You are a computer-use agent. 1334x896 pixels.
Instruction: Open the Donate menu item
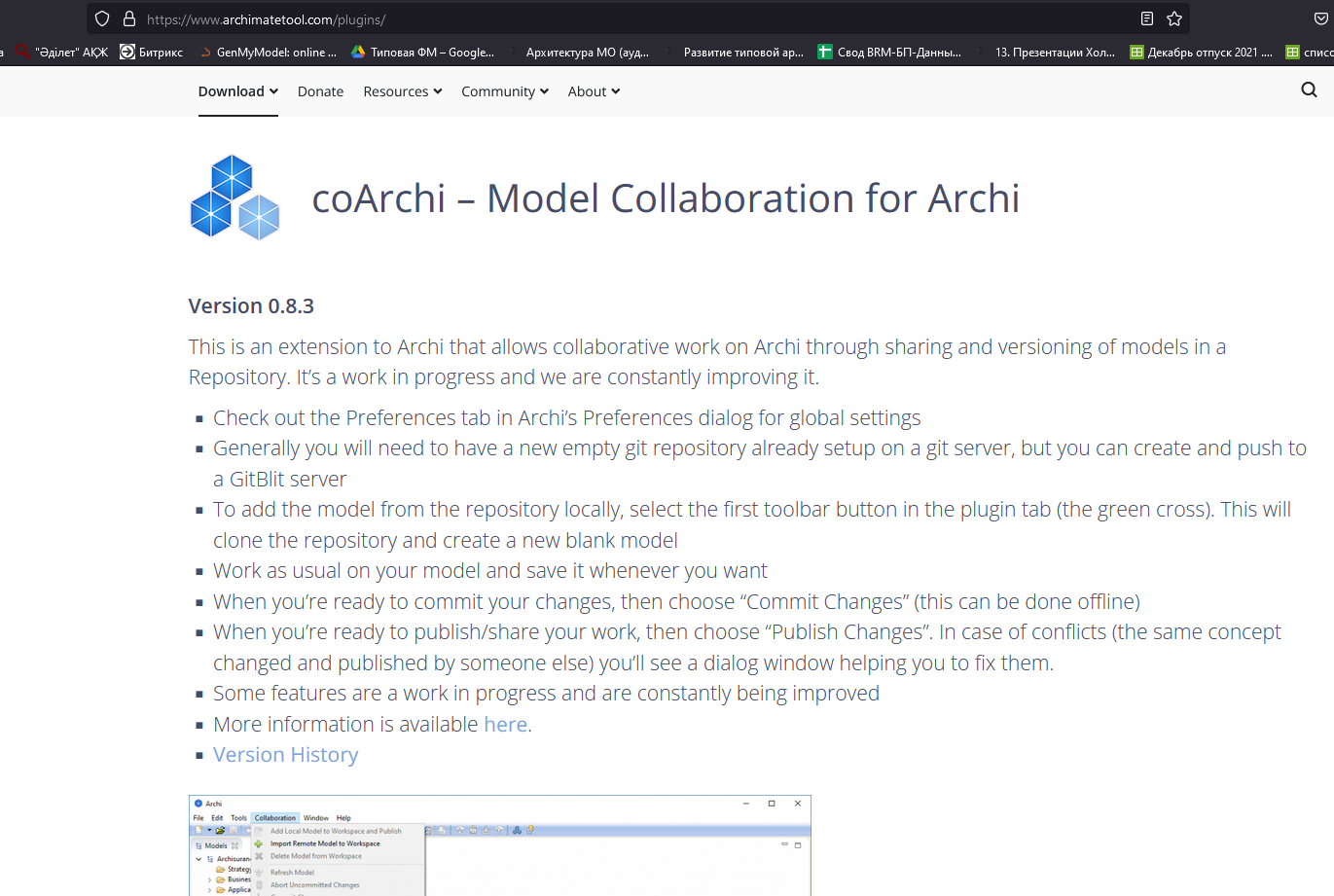[x=320, y=91]
